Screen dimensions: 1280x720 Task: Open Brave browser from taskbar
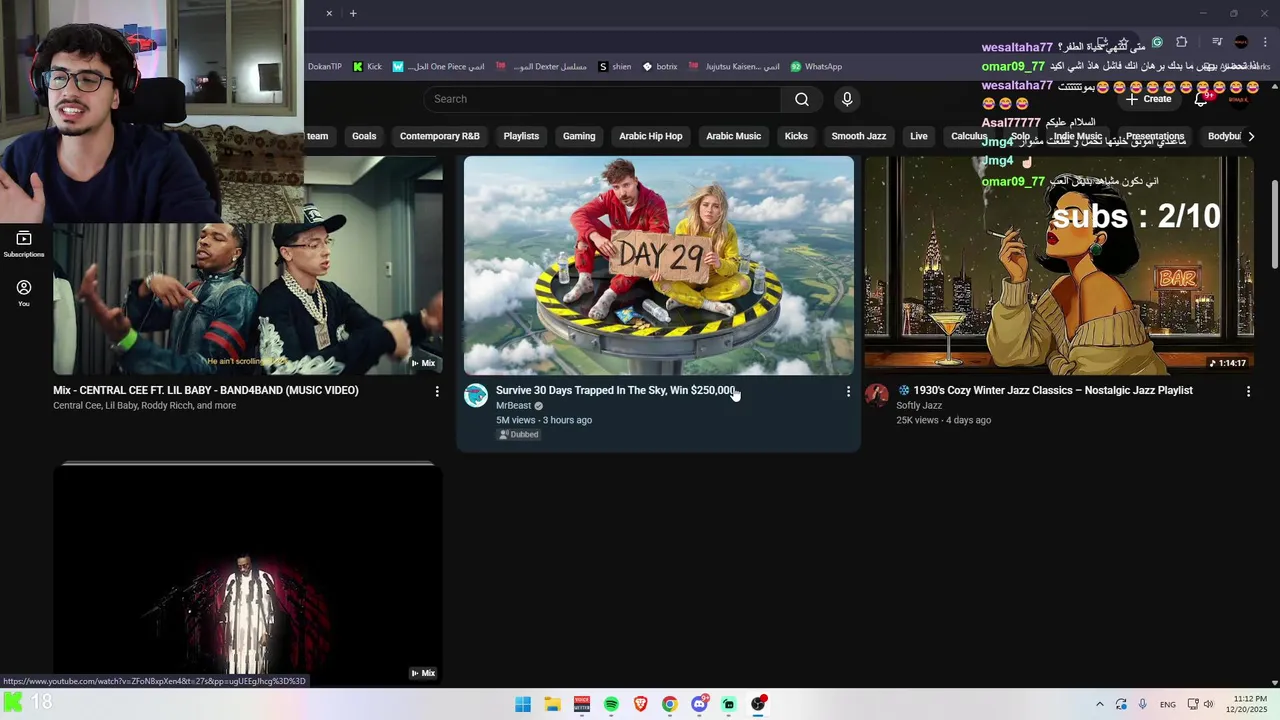[x=640, y=704]
